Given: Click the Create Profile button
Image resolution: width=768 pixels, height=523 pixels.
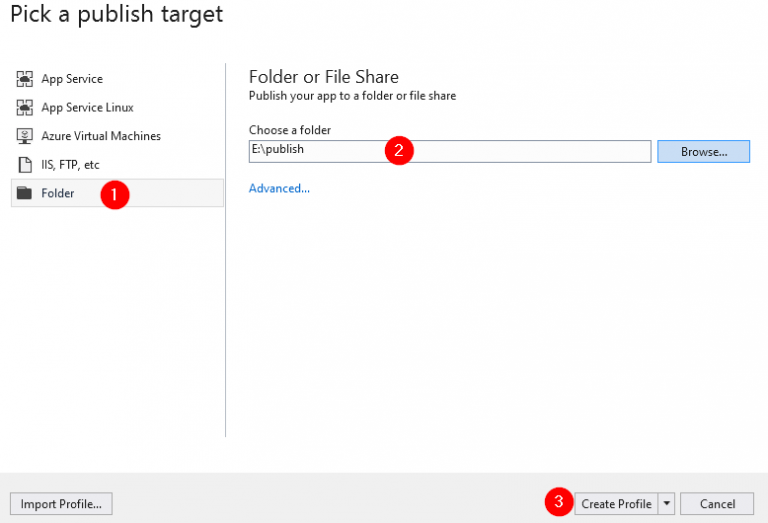Looking at the screenshot, I should tap(616, 504).
